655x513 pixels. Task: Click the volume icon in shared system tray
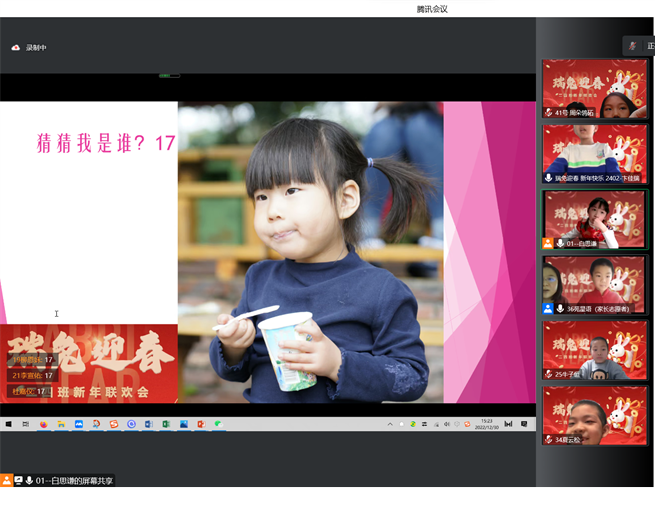(447, 424)
